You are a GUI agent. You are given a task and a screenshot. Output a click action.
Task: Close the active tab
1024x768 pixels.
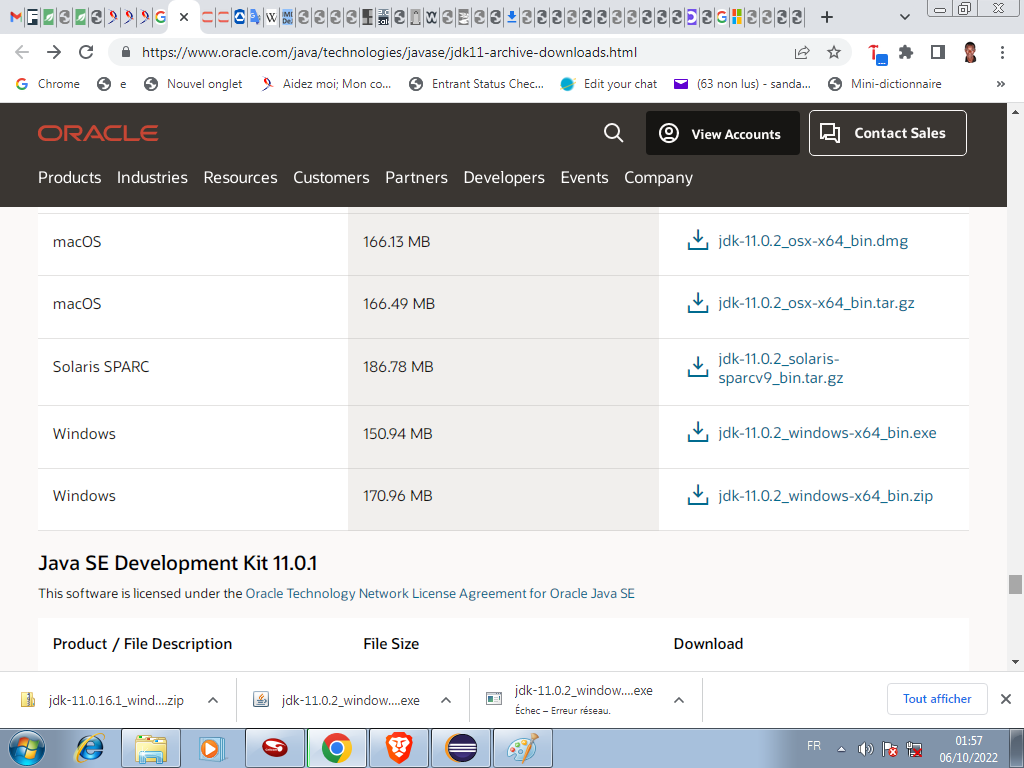(x=184, y=18)
